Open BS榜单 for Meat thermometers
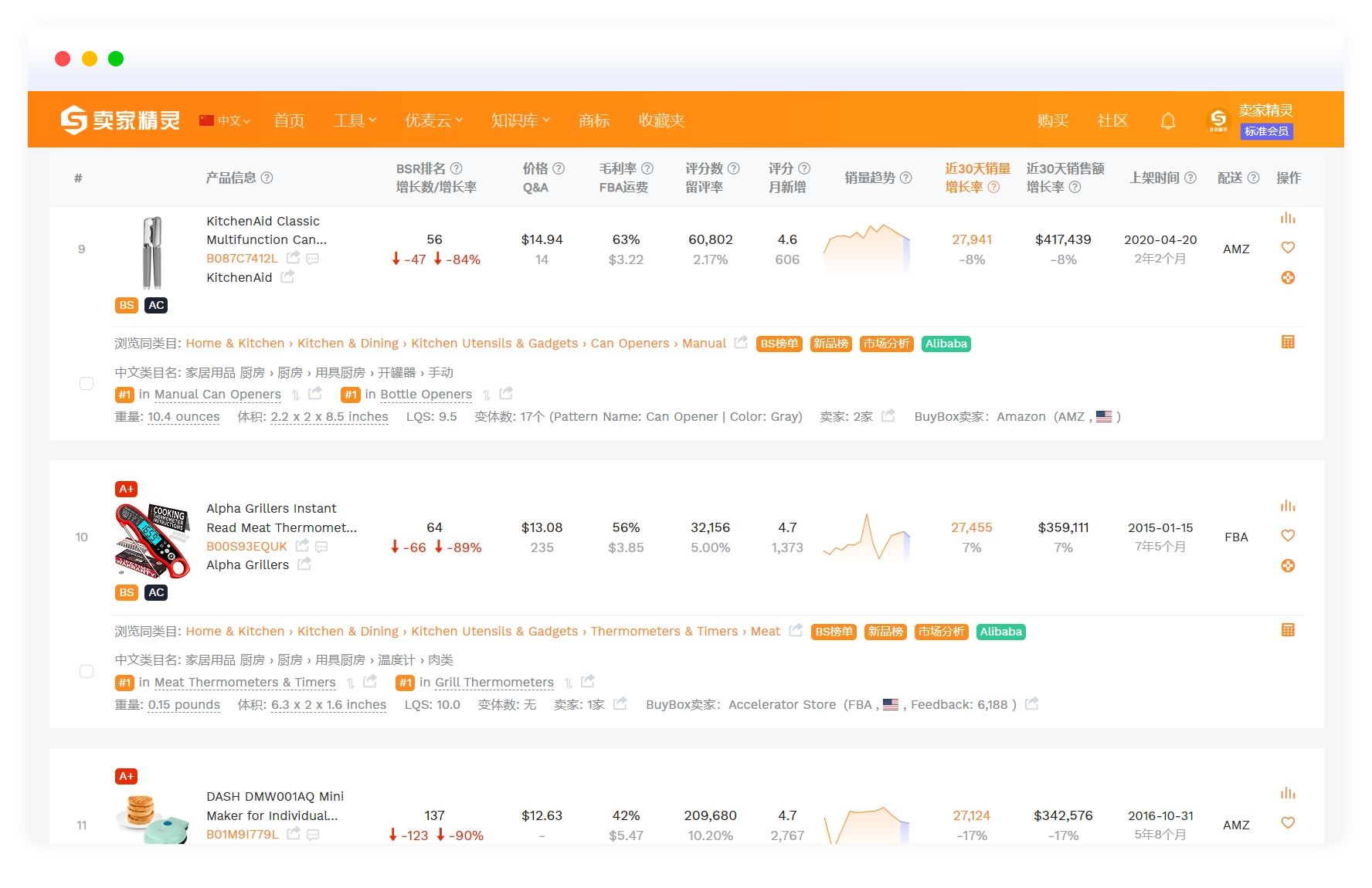The image size is (1372, 888). (x=834, y=632)
